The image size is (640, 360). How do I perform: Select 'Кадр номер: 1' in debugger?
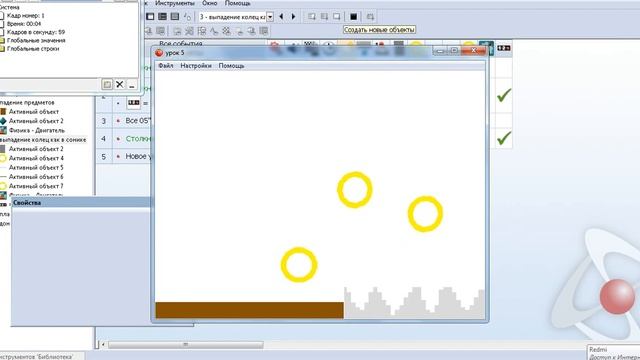[x=25, y=16]
